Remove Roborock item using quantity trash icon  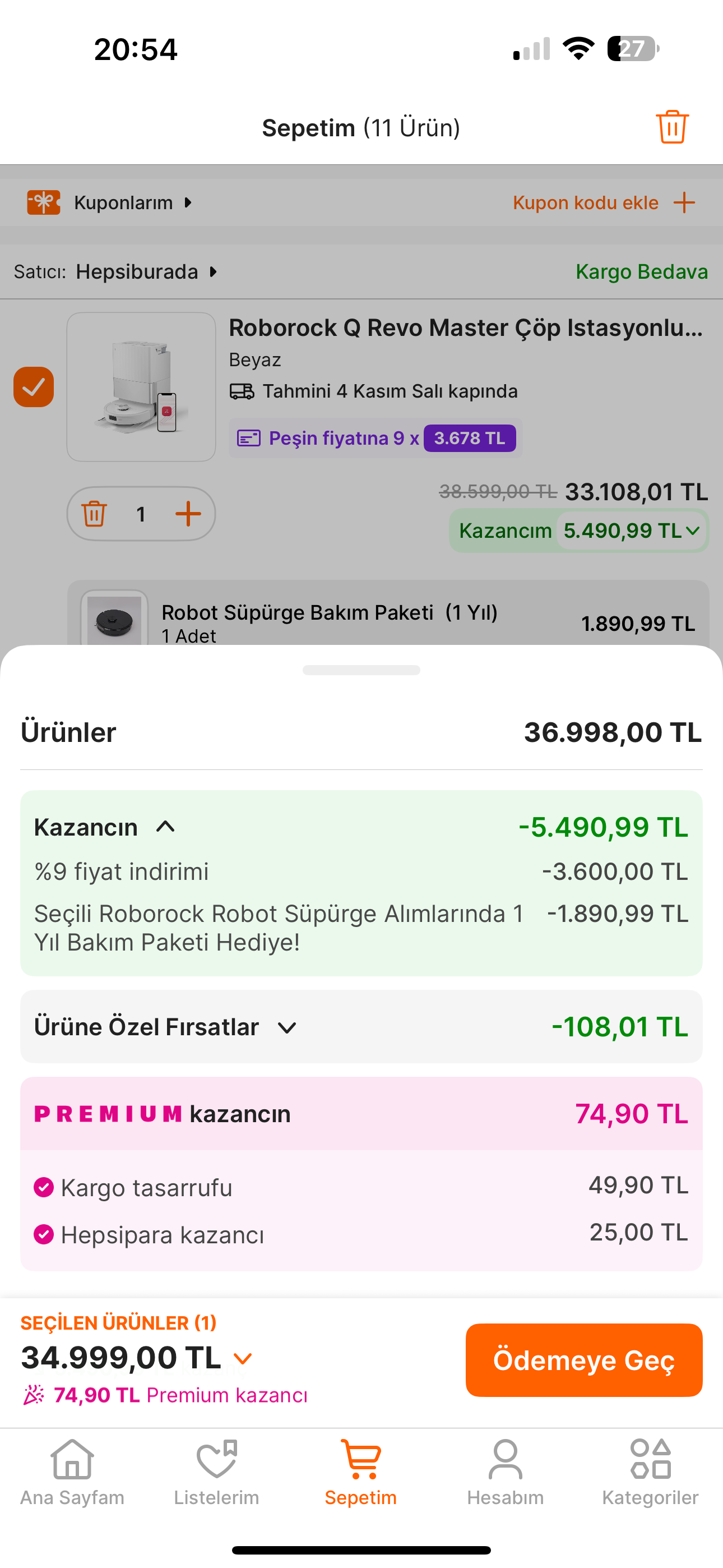[x=94, y=514]
